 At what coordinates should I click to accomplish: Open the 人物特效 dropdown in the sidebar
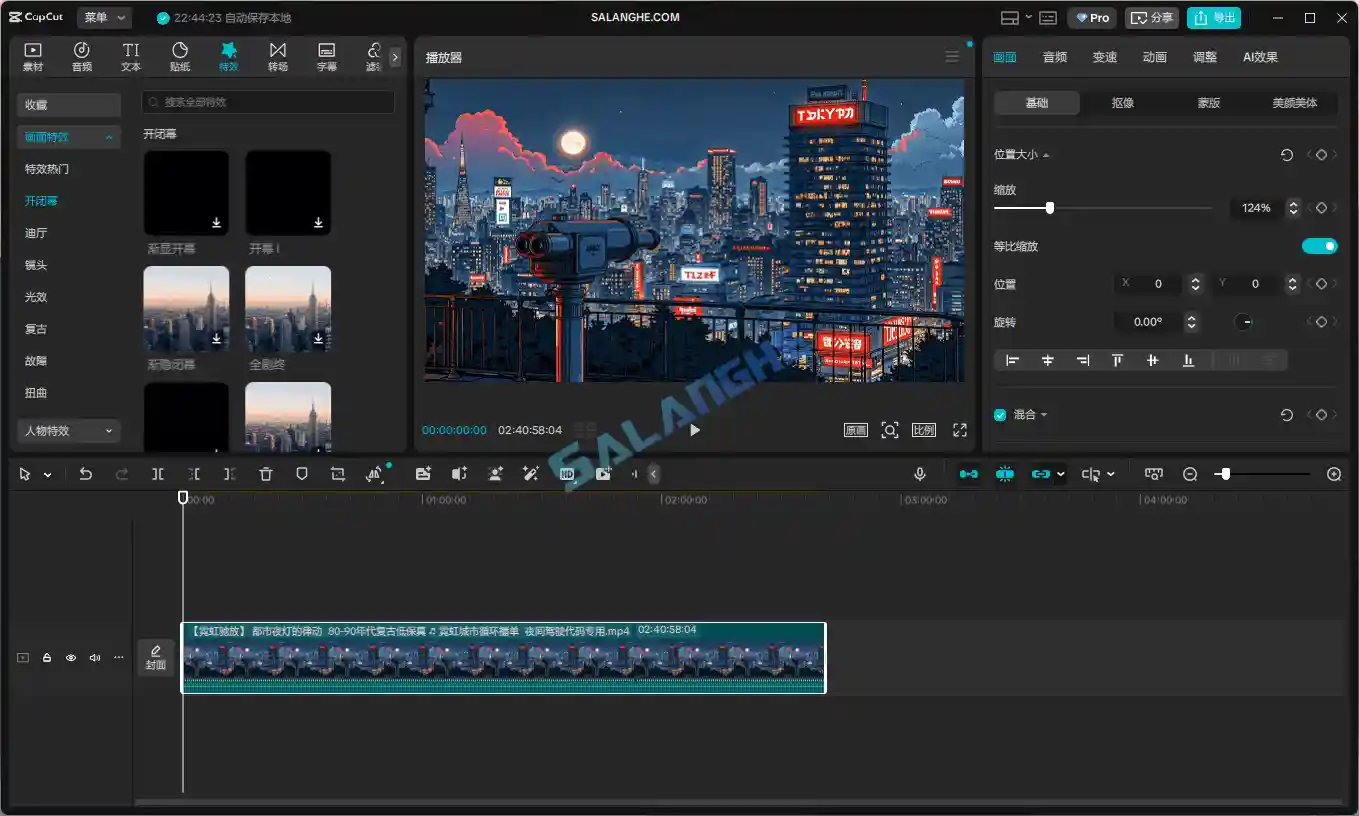tap(68, 430)
